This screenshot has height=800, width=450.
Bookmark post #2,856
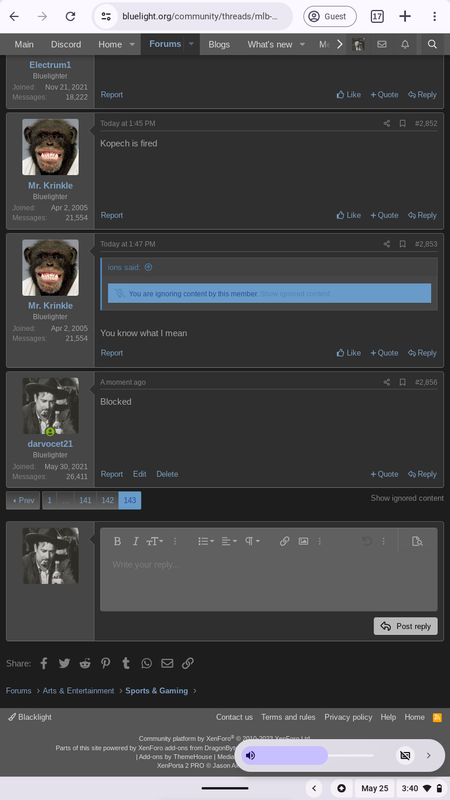[x=403, y=382]
